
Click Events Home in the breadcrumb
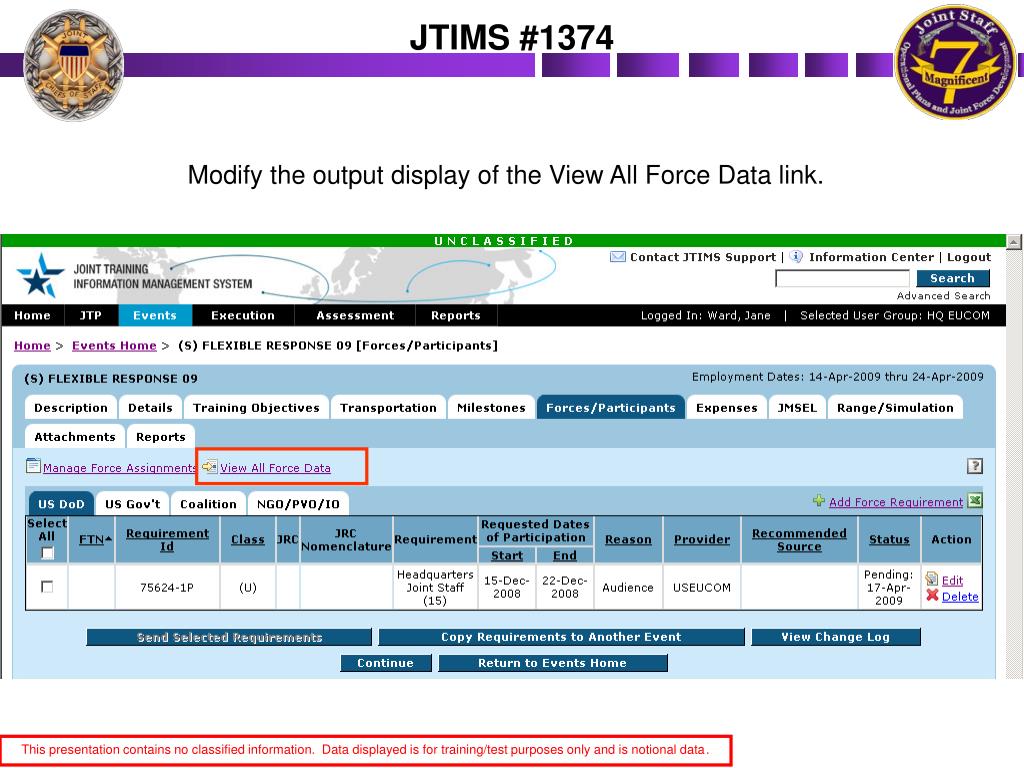pos(114,345)
